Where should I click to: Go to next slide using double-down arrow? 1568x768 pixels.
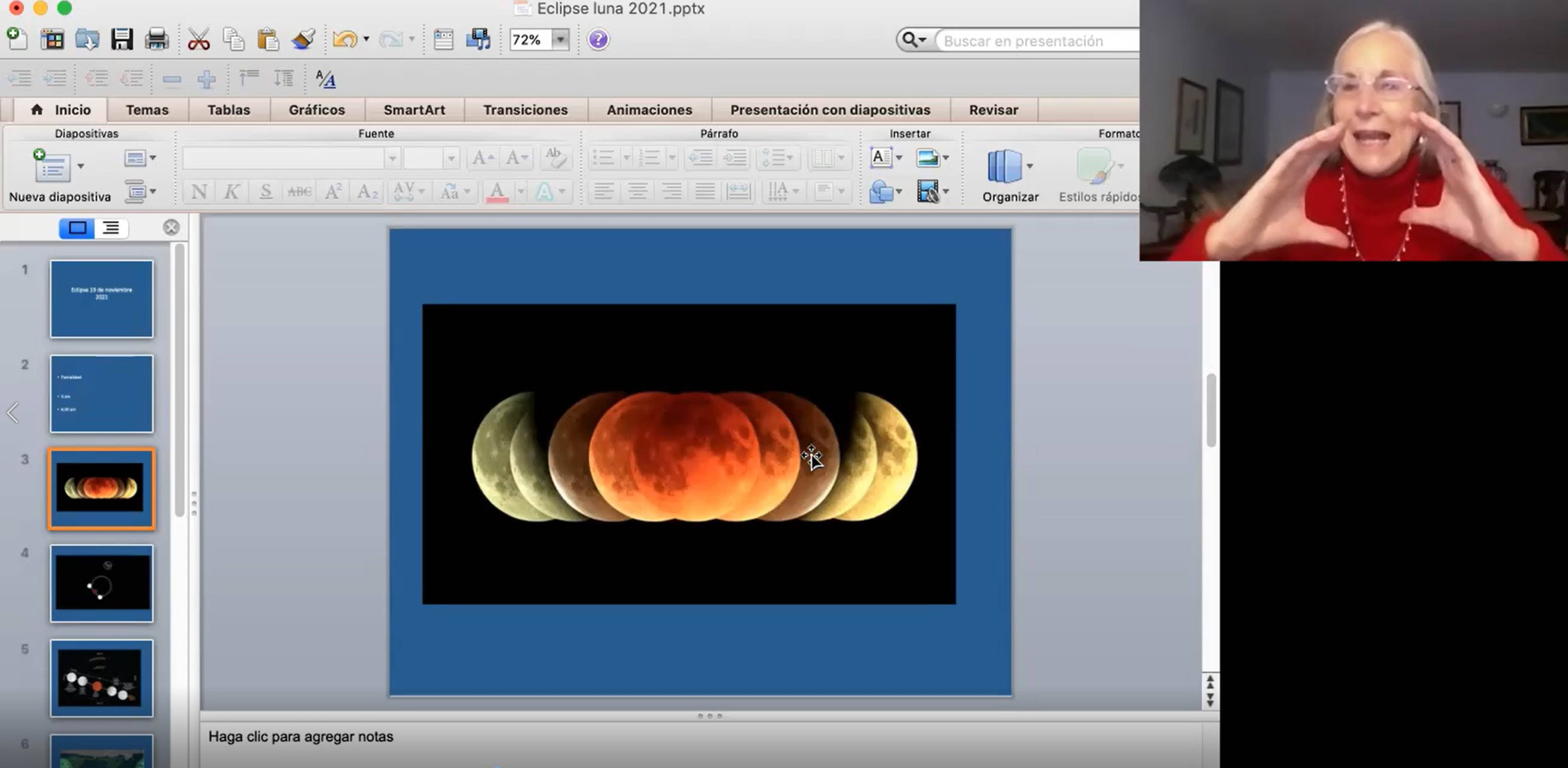point(1210,699)
